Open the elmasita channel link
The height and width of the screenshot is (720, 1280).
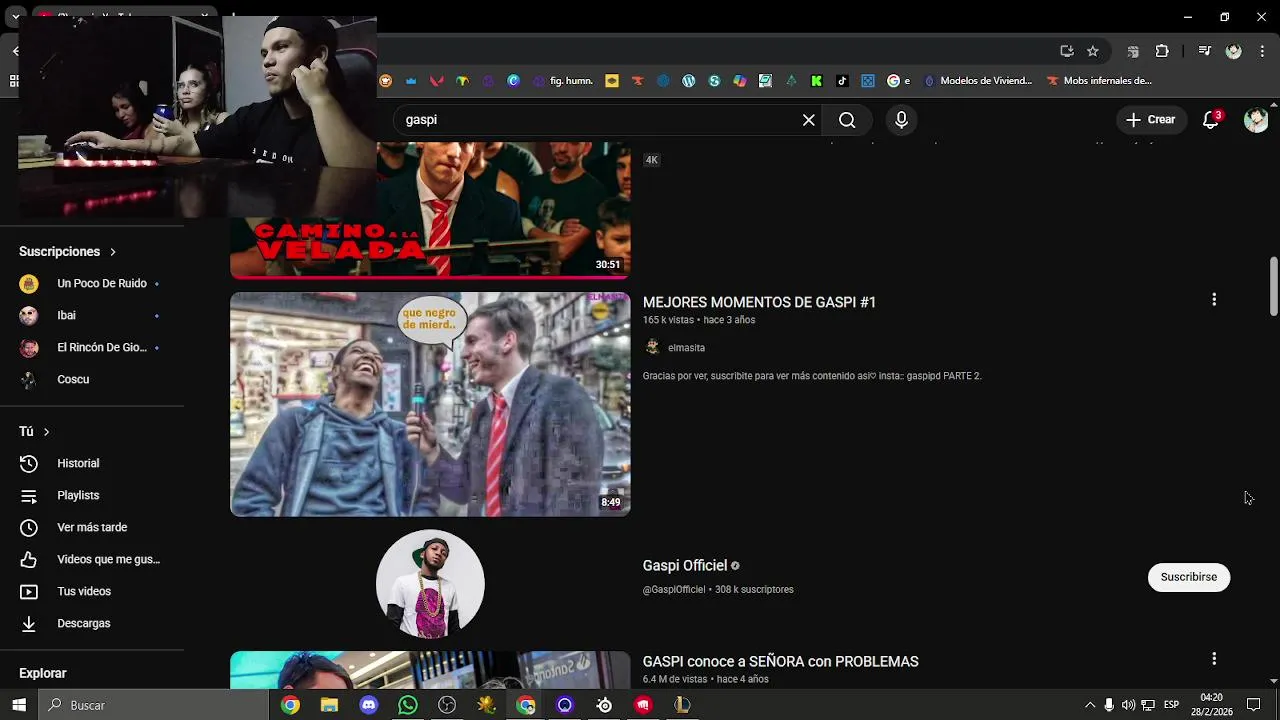point(686,348)
